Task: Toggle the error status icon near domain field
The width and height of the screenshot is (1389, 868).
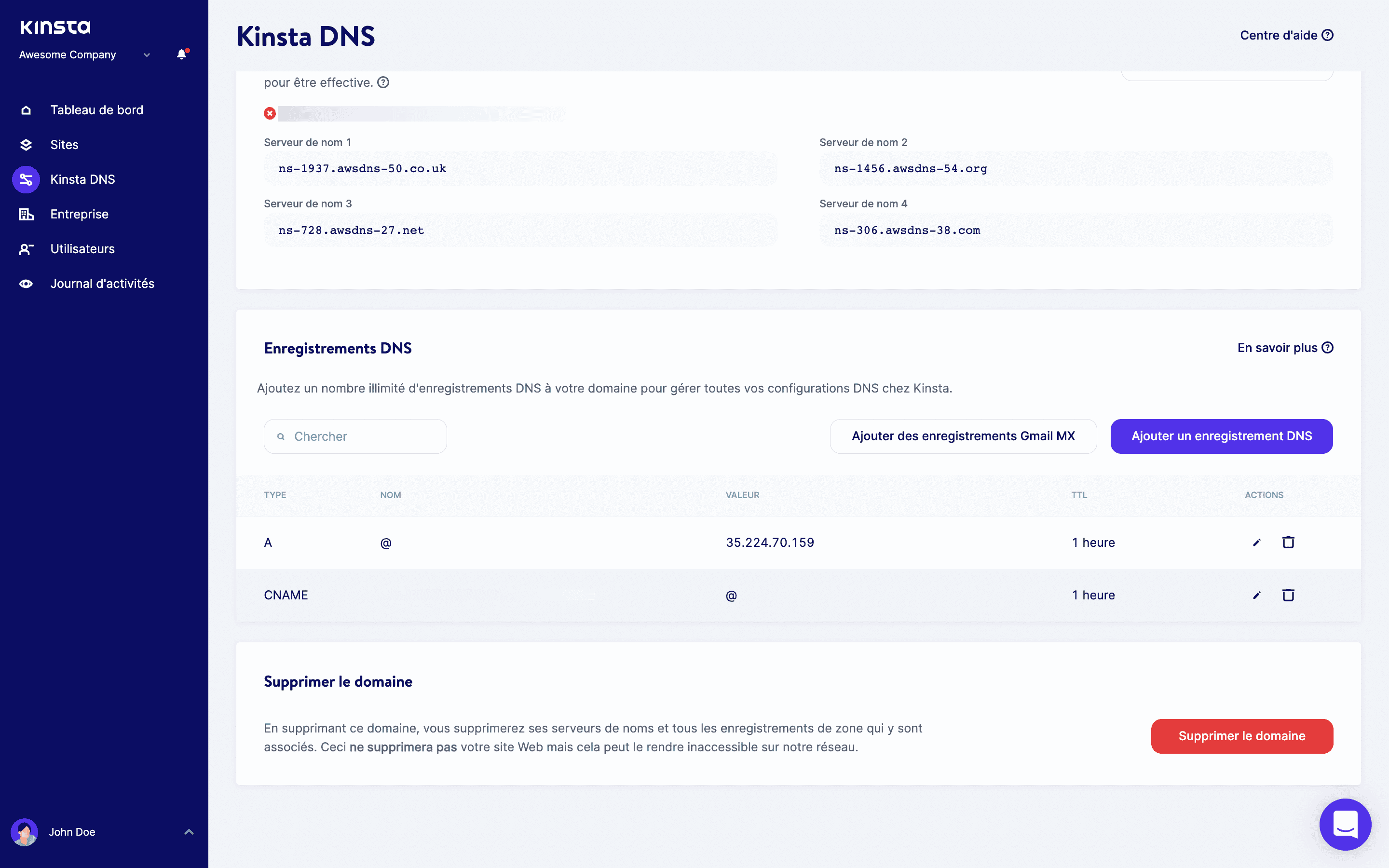Action: [269, 113]
